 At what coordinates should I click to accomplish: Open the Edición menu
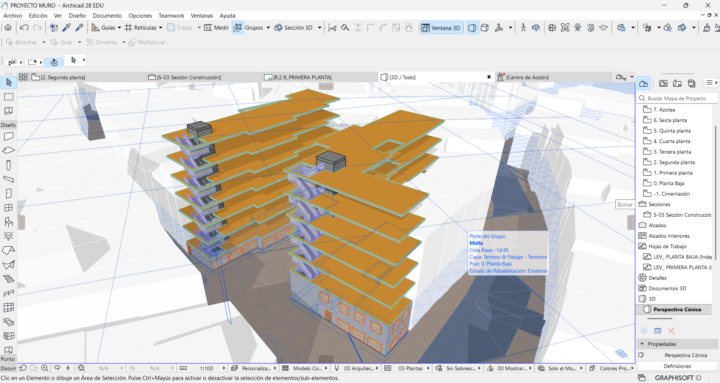pyautogui.click(x=38, y=16)
